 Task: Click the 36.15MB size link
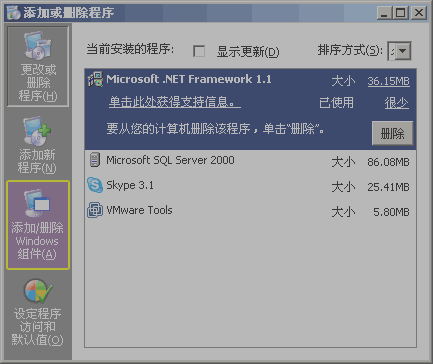[388, 81]
